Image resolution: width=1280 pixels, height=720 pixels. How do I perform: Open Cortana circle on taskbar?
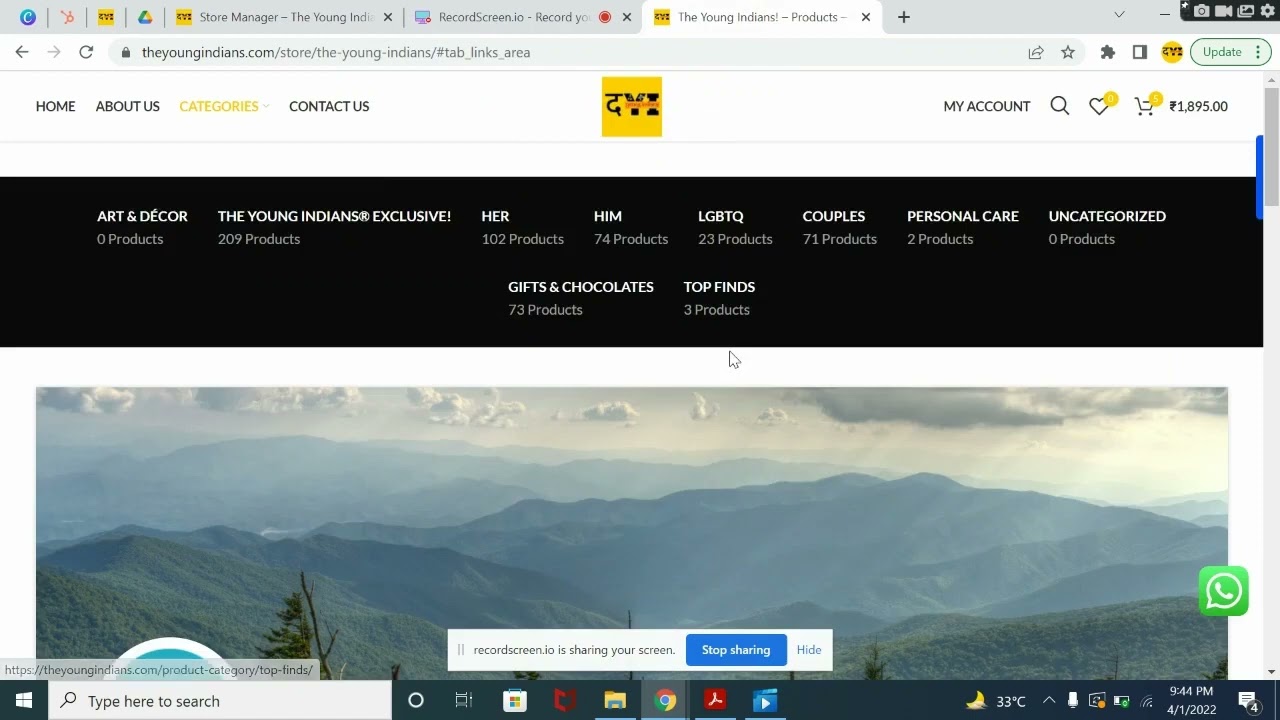click(x=416, y=701)
